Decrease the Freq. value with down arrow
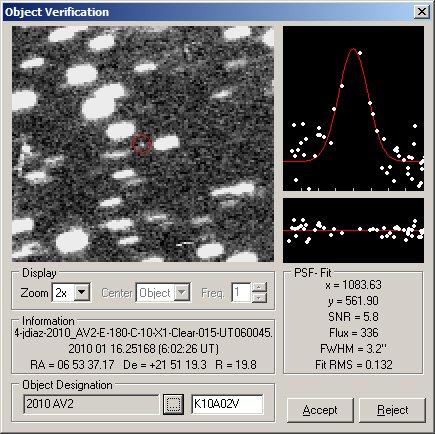435x434 pixels. click(259, 297)
